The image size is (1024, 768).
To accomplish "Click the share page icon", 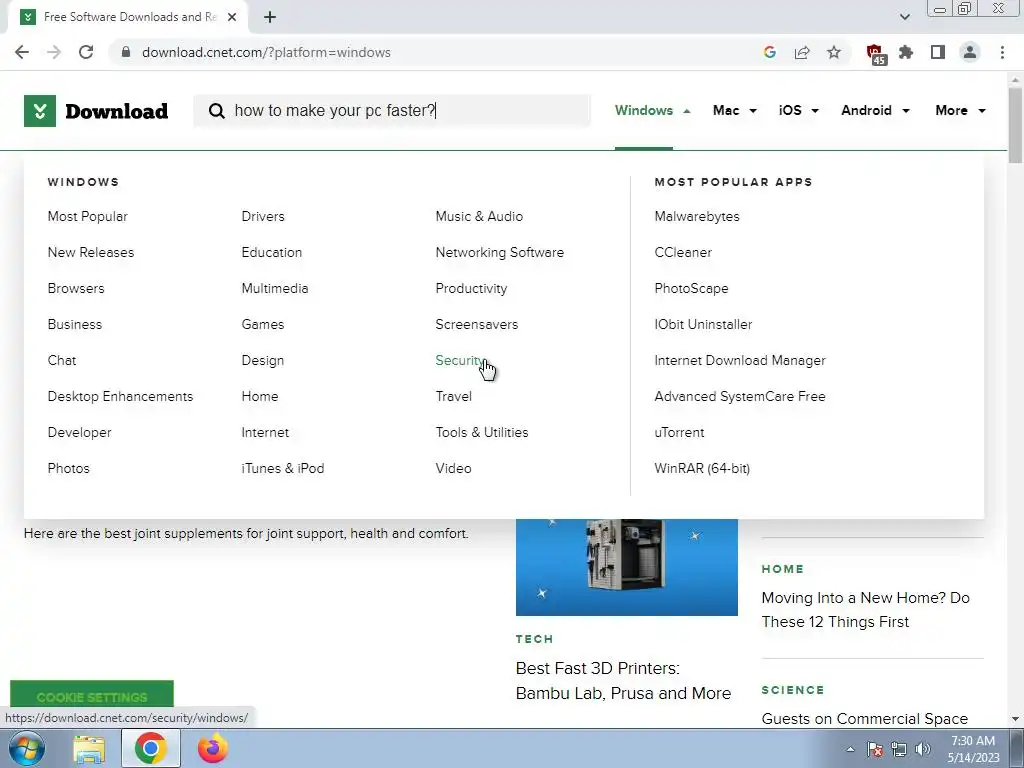I will click(802, 52).
